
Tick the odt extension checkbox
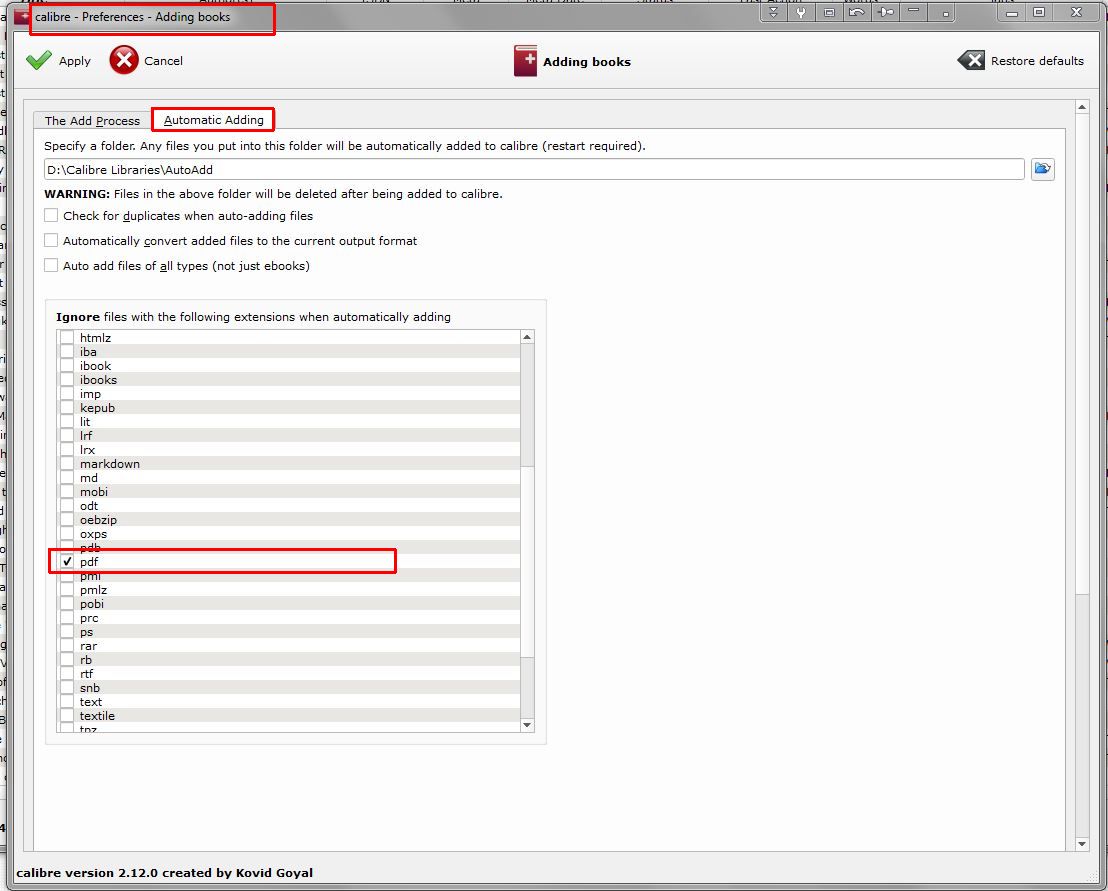pos(67,506)
